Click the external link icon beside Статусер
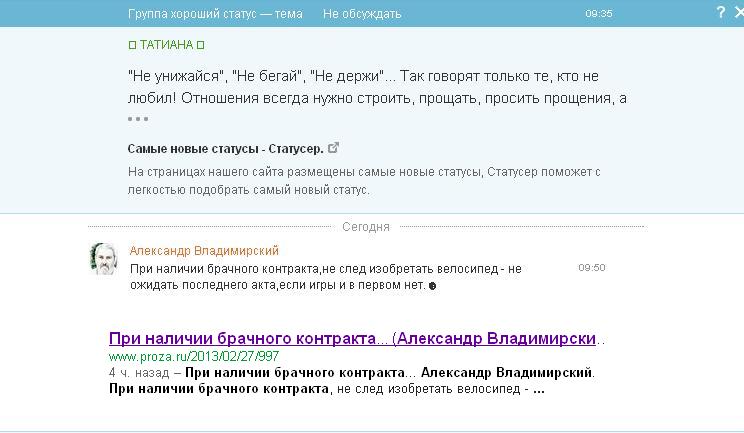The width and height of the screenshot is (744, 433). point(334,148)
